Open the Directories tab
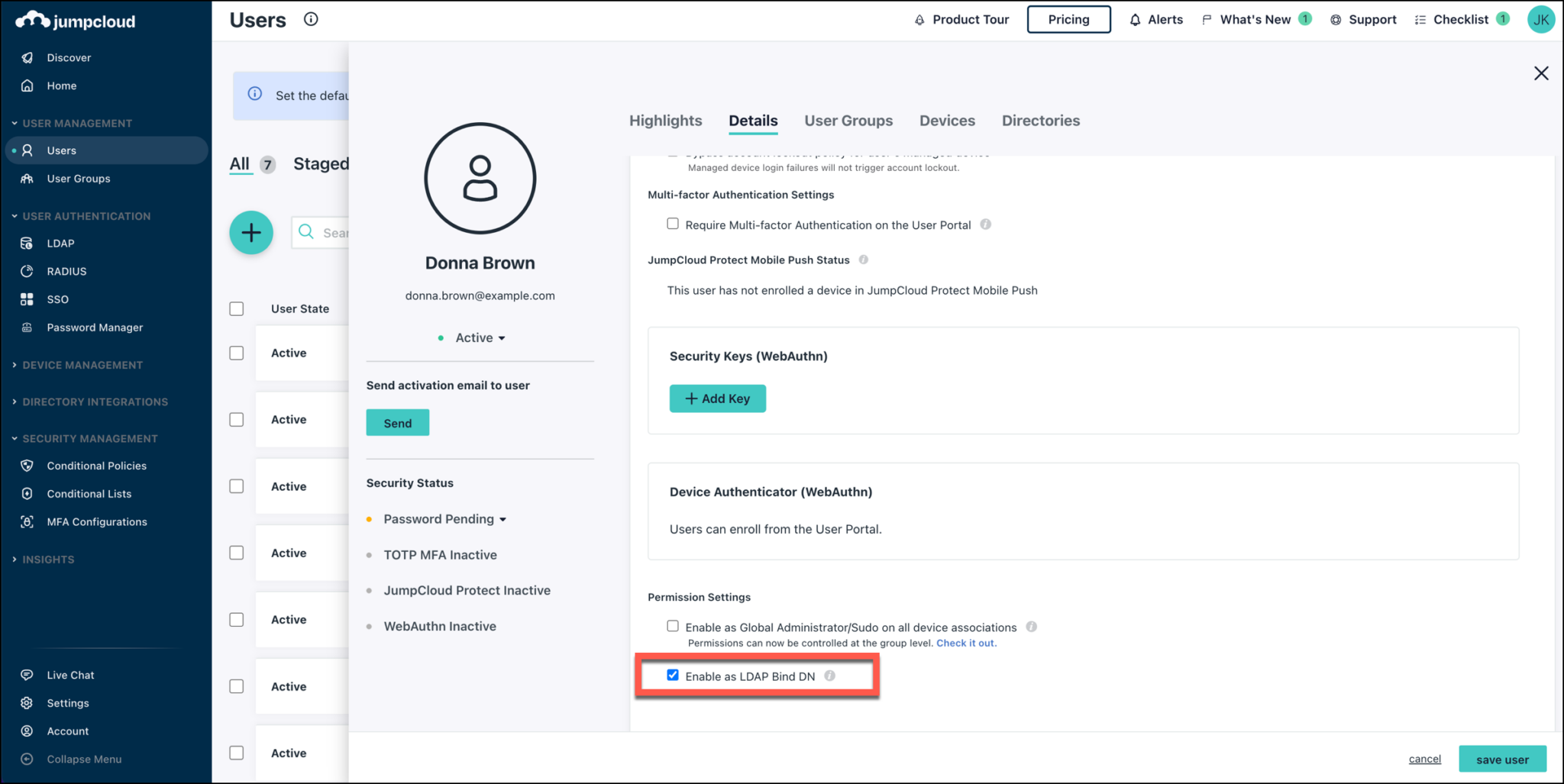This screenshot has height=784, width=1564. point(1041,120)
